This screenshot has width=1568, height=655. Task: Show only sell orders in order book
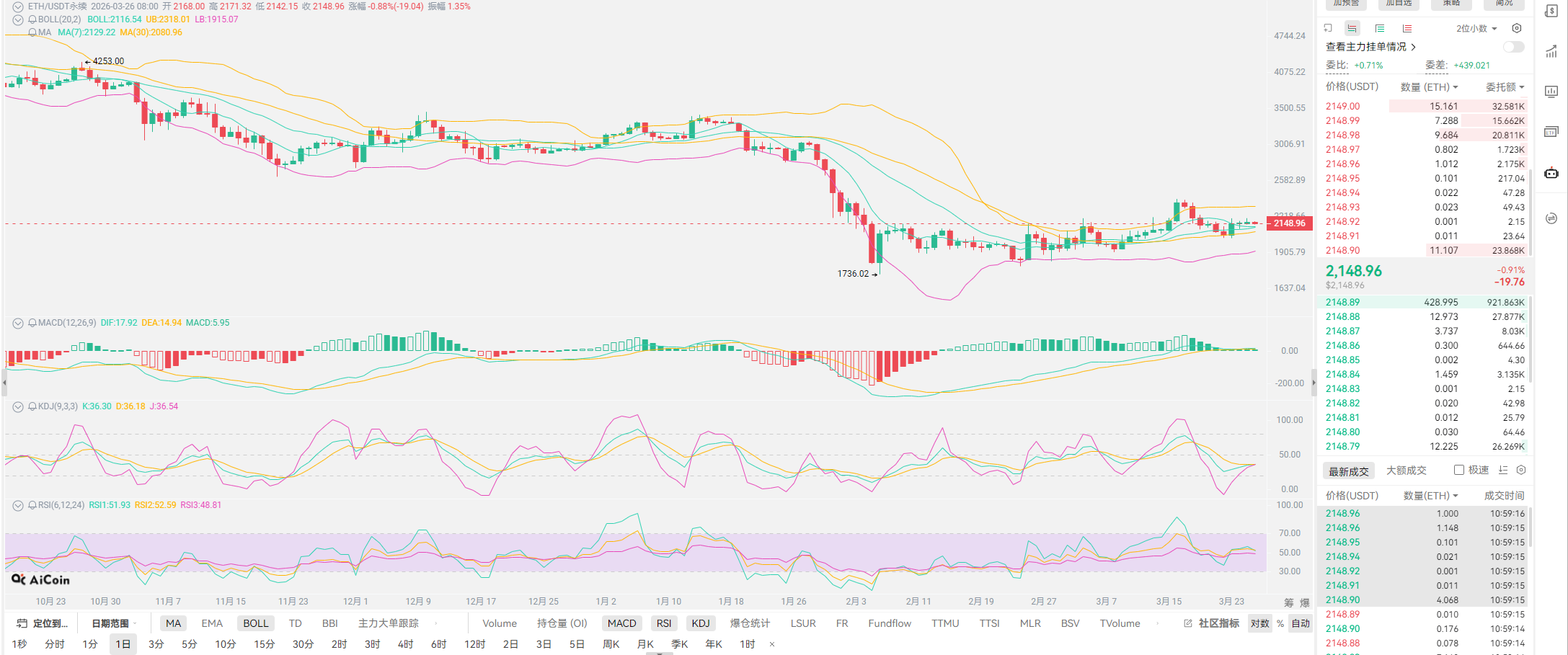pyautogui.click(x=1407, y=28)
